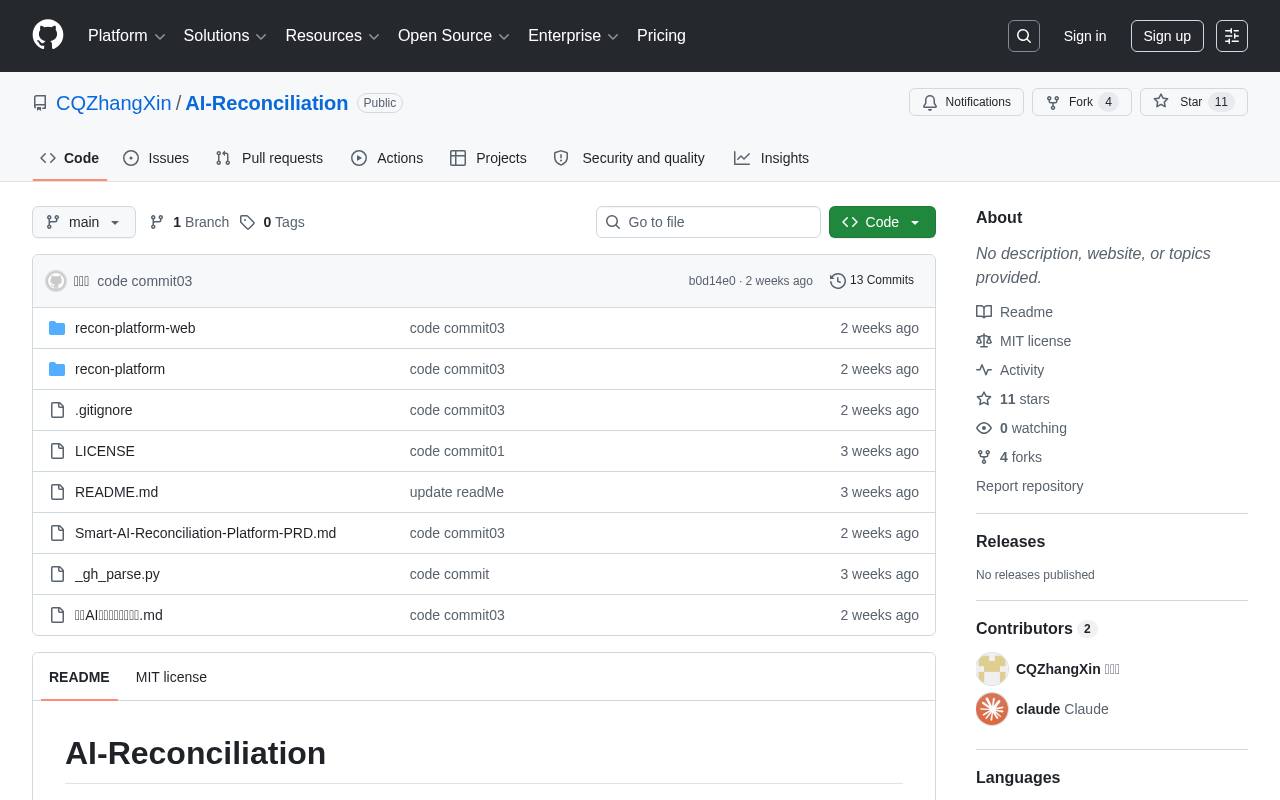Click the .gitignore file icon
This screenshot has height=800, width=1280.
pos(57,410)
